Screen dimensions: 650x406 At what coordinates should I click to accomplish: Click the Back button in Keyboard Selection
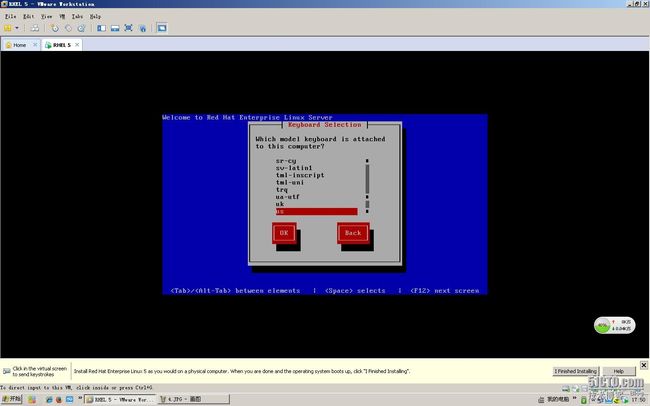[353, 233]
